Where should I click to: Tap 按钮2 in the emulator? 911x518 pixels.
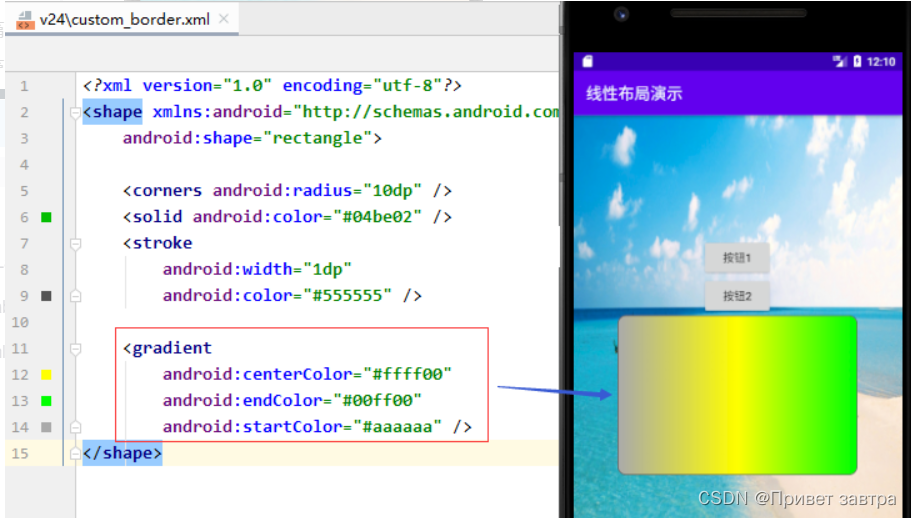737,296
